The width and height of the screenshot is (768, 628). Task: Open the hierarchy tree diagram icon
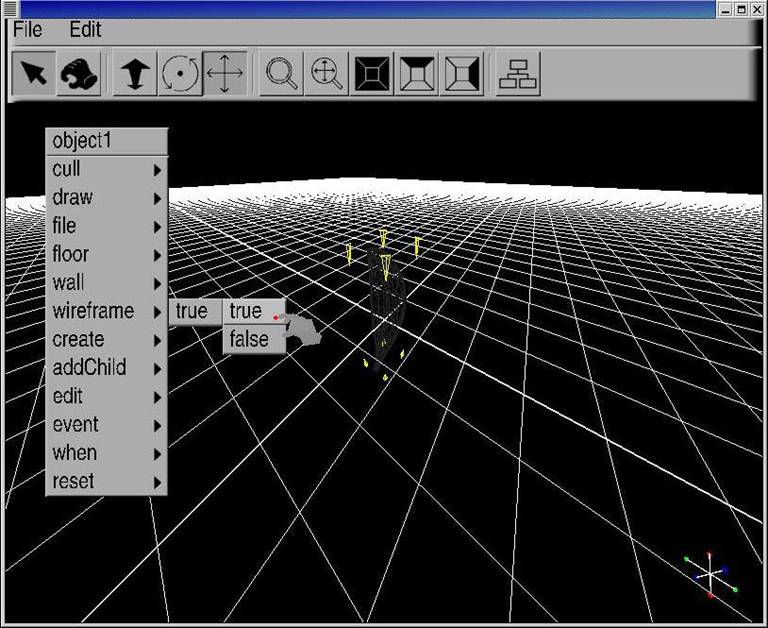518,73
